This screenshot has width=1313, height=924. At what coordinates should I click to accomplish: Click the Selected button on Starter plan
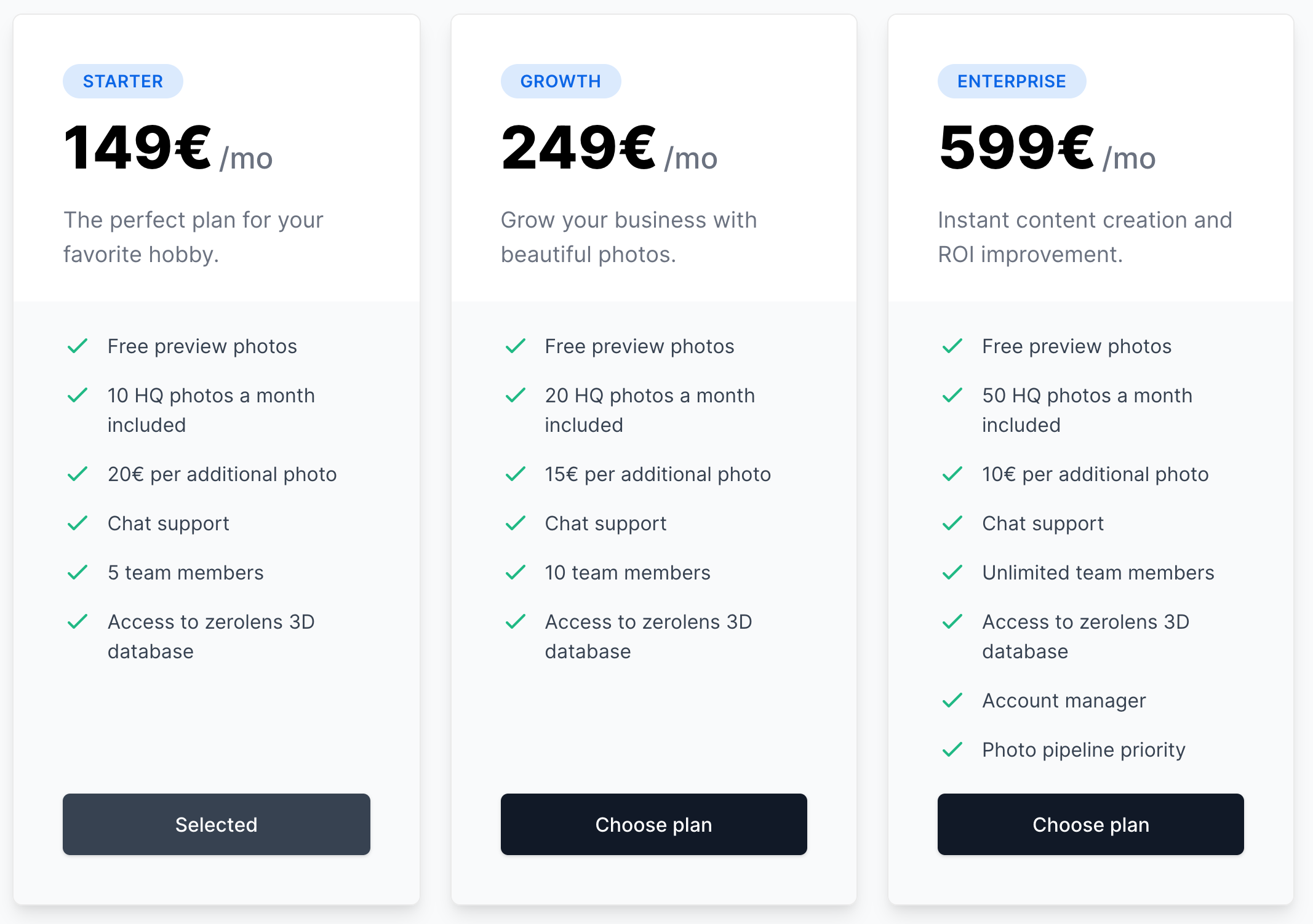217,824
